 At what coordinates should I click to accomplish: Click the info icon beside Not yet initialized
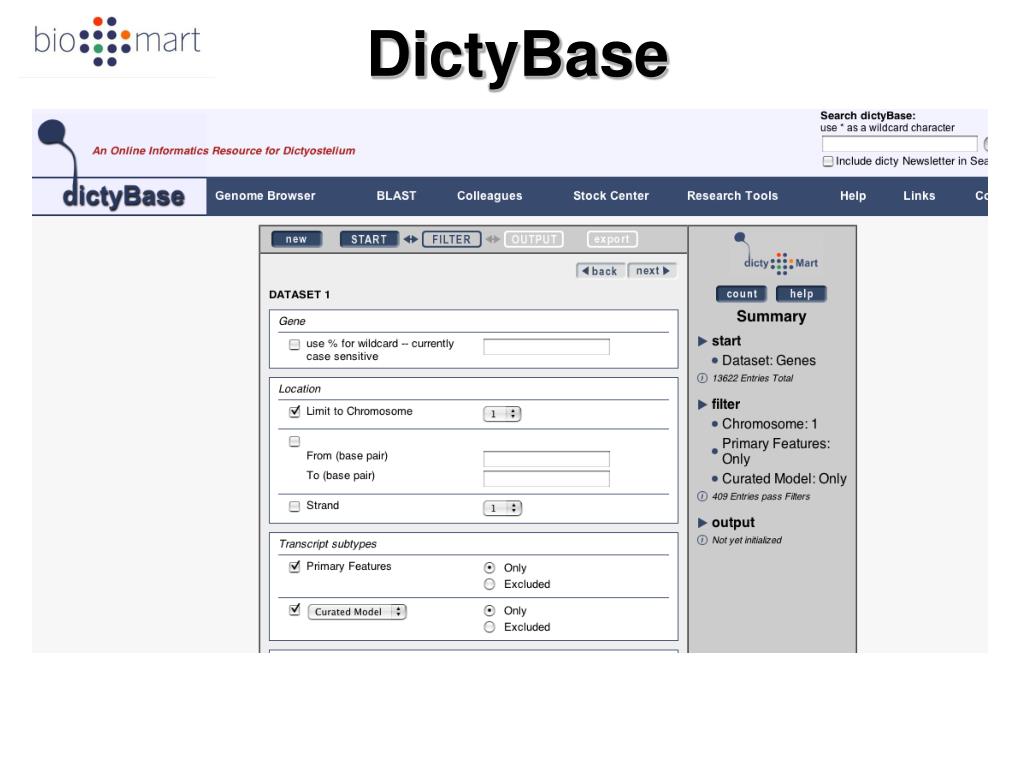[x=702, y=540]
